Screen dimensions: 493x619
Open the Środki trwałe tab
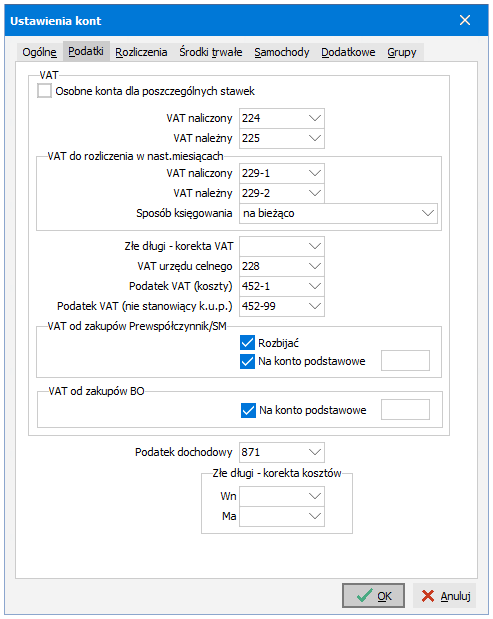click(x=211, y=52)
